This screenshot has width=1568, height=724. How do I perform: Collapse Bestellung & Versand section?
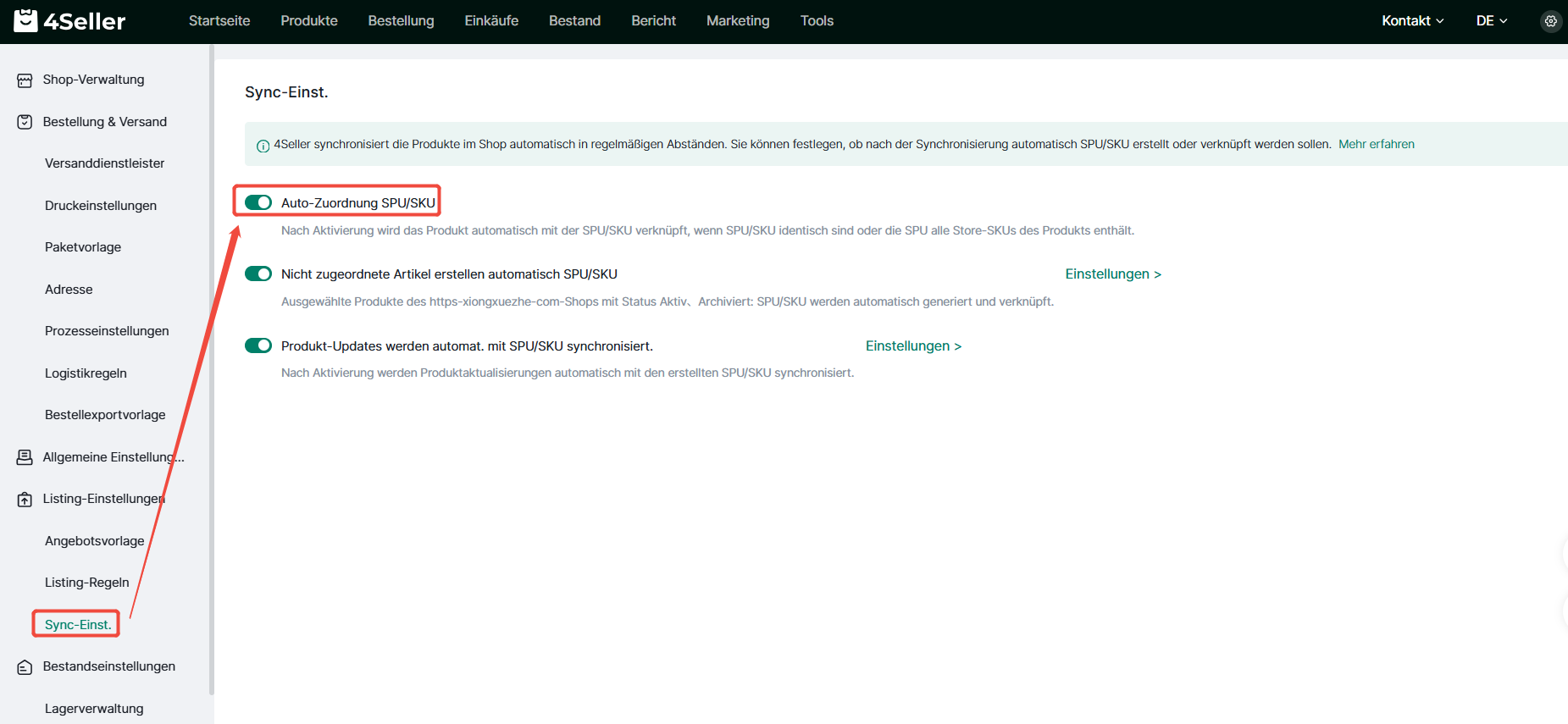105,122
